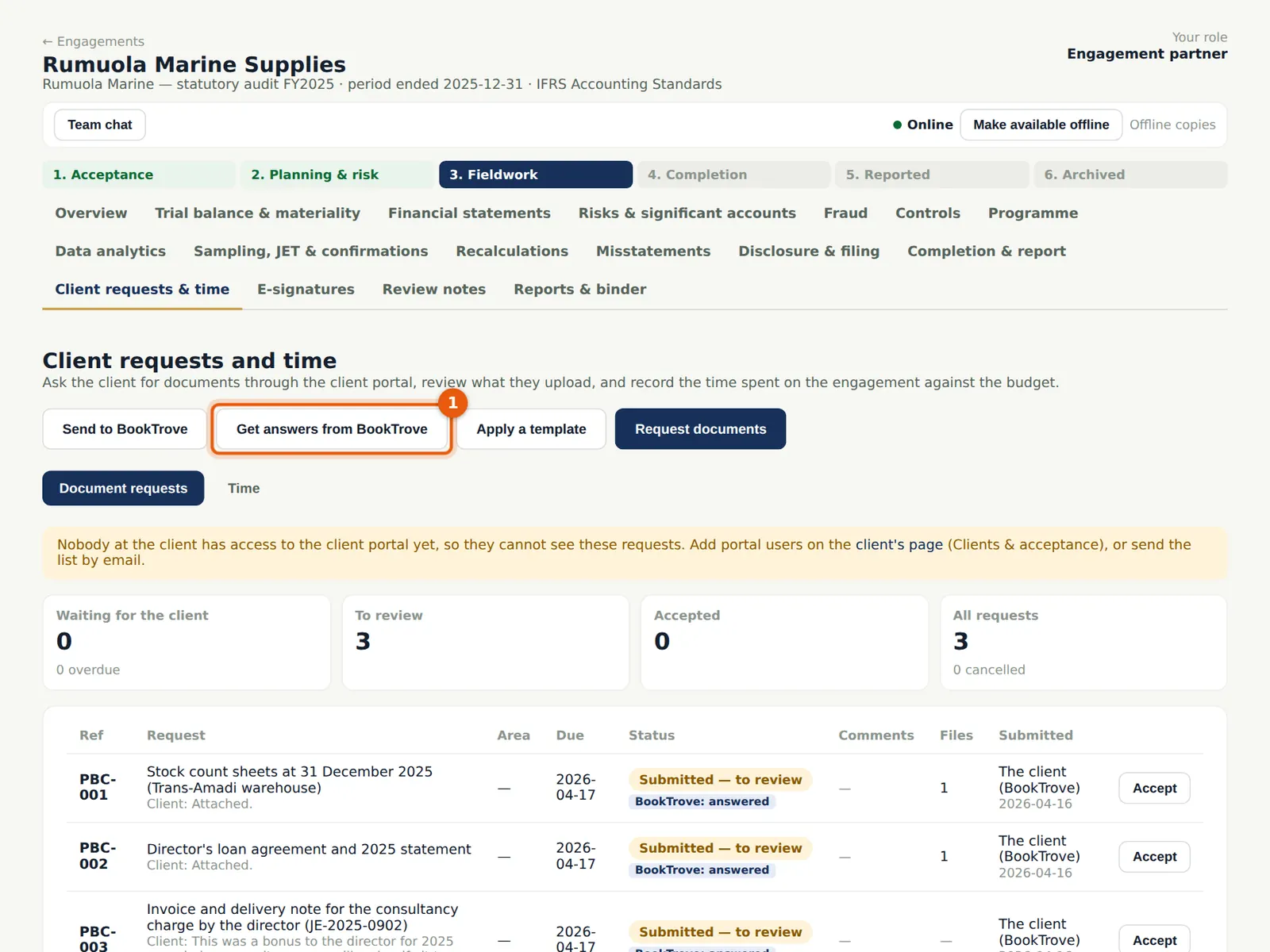Screen dimensions: 1270x952
Task: Go back via the Engagements link
Action: coord(94,41)
